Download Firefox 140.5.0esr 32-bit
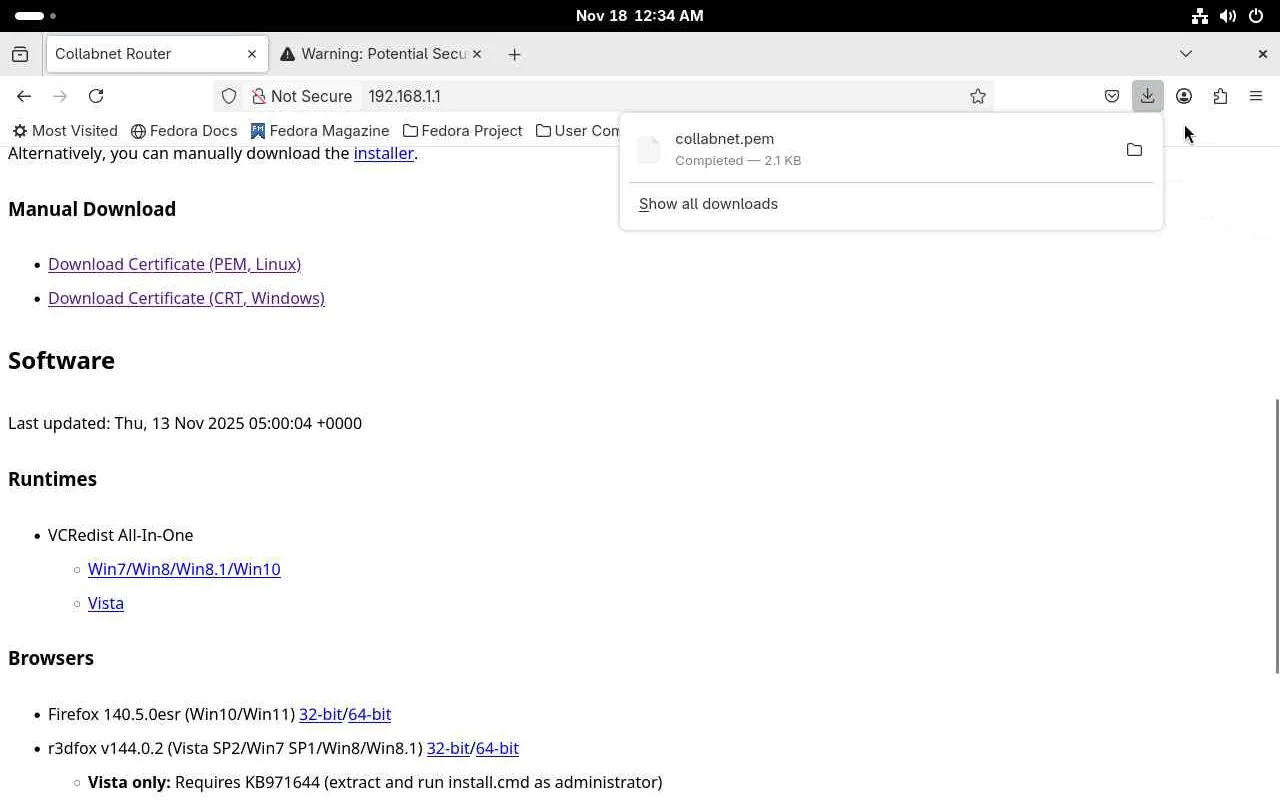The height and width of the screenshot is (800, 1280). (320, 714)
